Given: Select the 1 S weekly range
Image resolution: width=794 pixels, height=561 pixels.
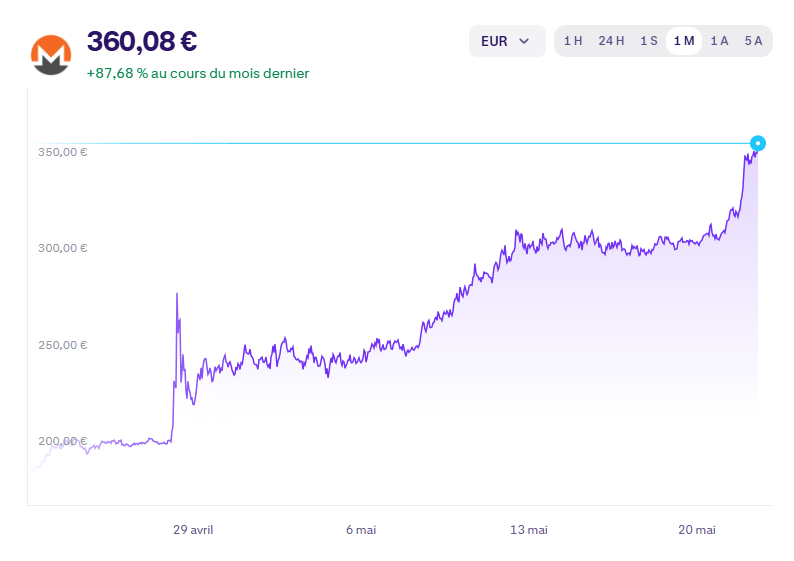Looking at the screenshot, I should 649,41.
